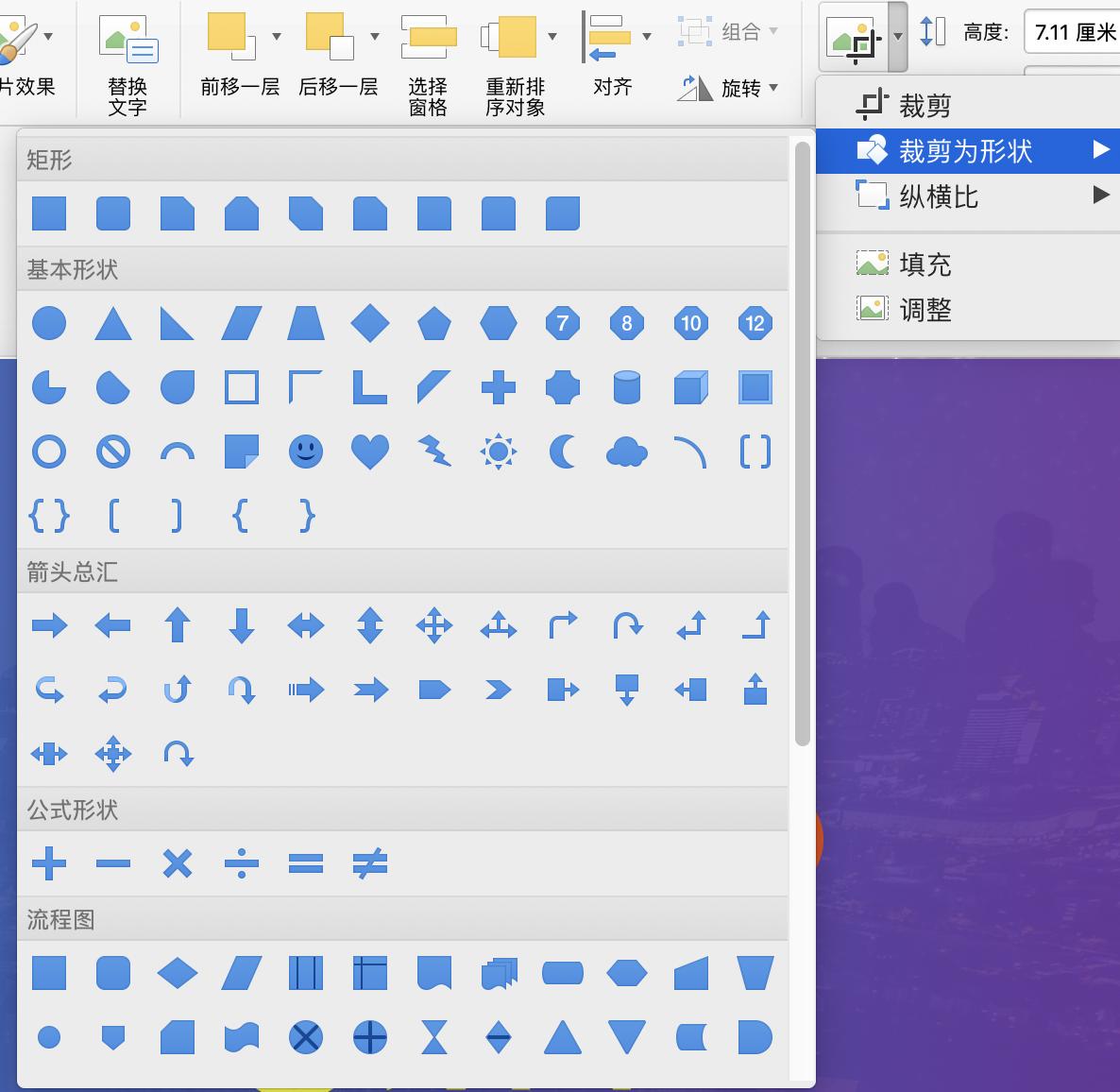Pick the flowchart summing junction shape
Screen dimensions: 1120x1092
[306, 1038]
